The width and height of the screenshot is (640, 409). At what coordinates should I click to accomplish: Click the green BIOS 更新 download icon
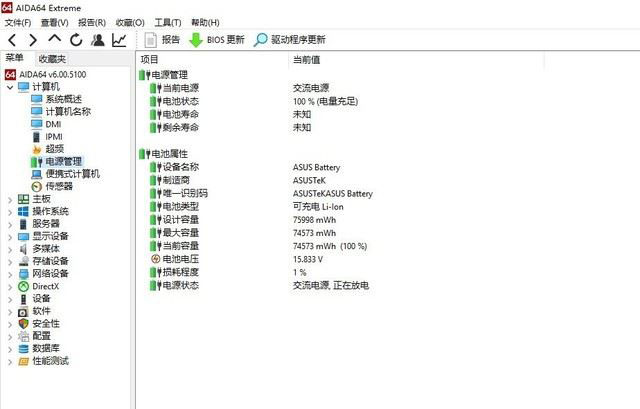tap(196, 40)
